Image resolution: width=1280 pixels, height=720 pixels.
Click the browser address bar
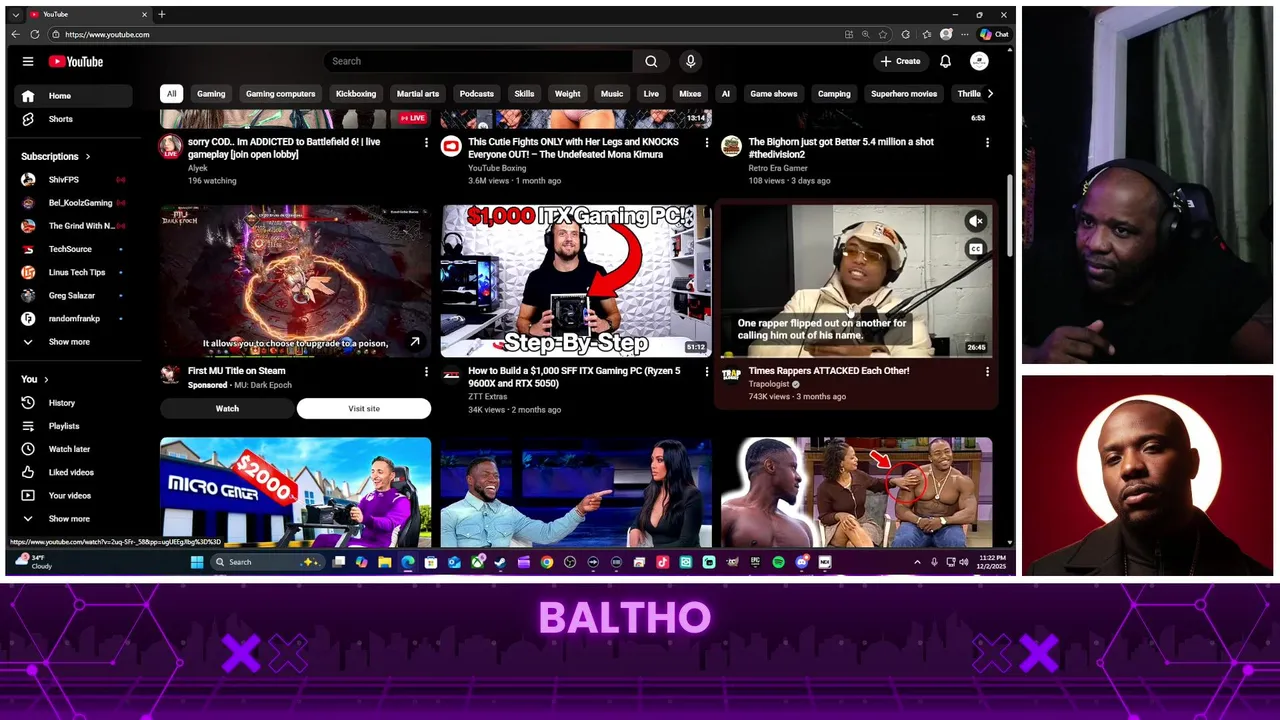point(440,34)
